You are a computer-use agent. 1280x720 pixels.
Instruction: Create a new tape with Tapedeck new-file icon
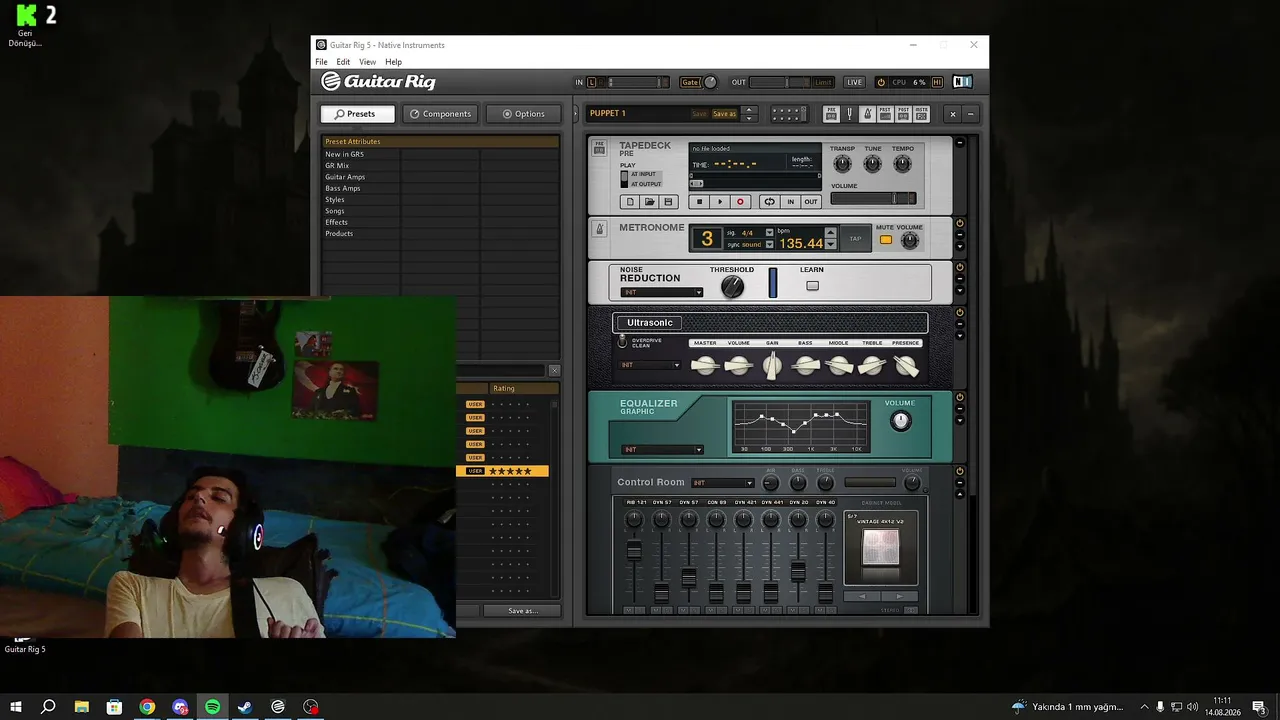point(630,202)
